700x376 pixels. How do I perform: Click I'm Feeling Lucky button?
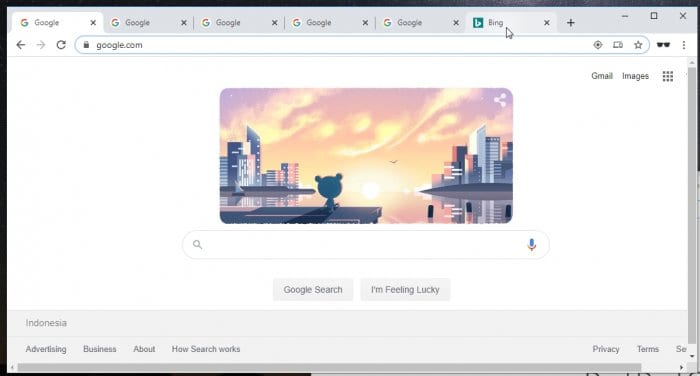[x=405, y=290]
